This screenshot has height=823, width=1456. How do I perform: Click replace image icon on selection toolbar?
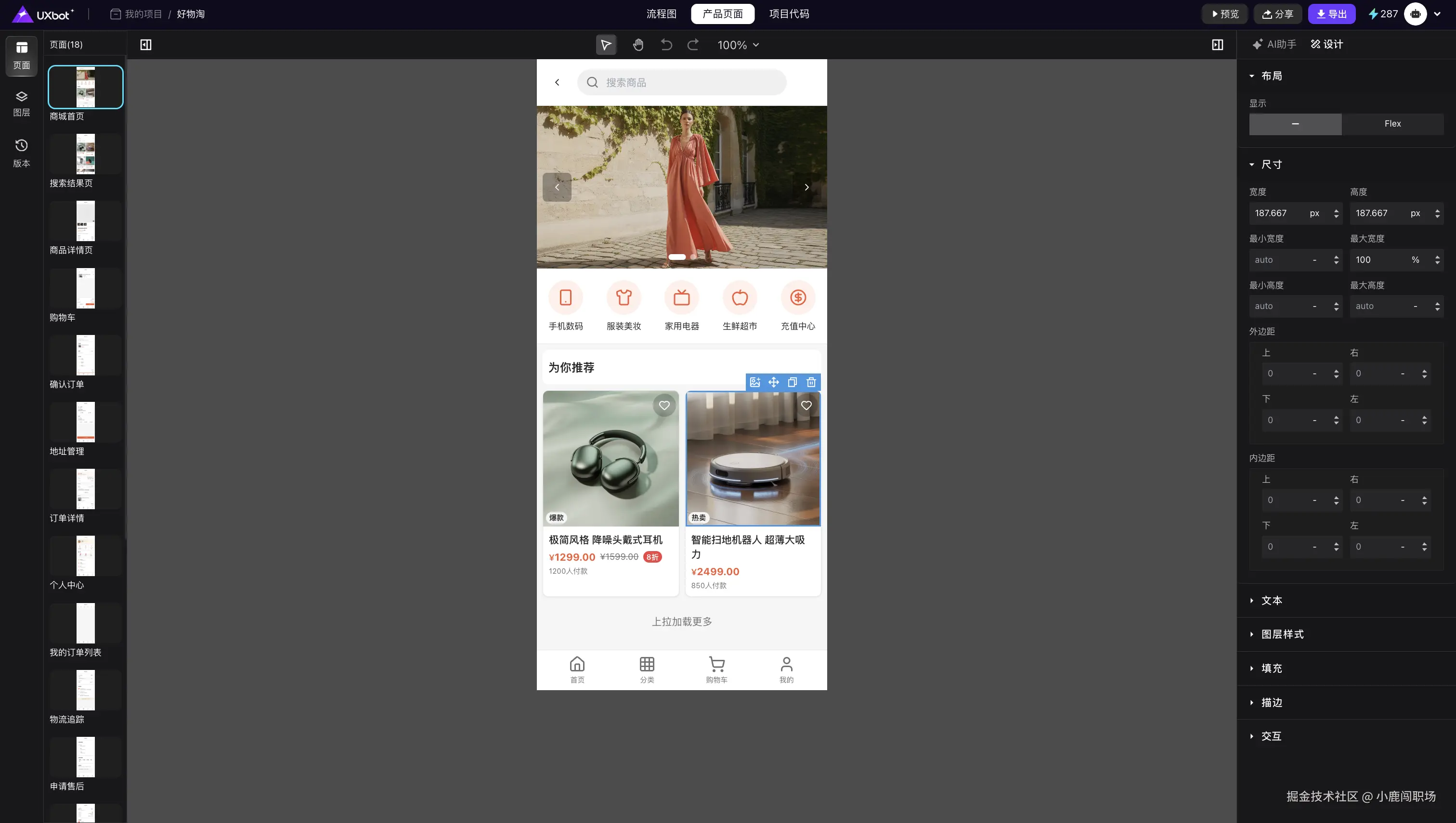click(755, 382)
